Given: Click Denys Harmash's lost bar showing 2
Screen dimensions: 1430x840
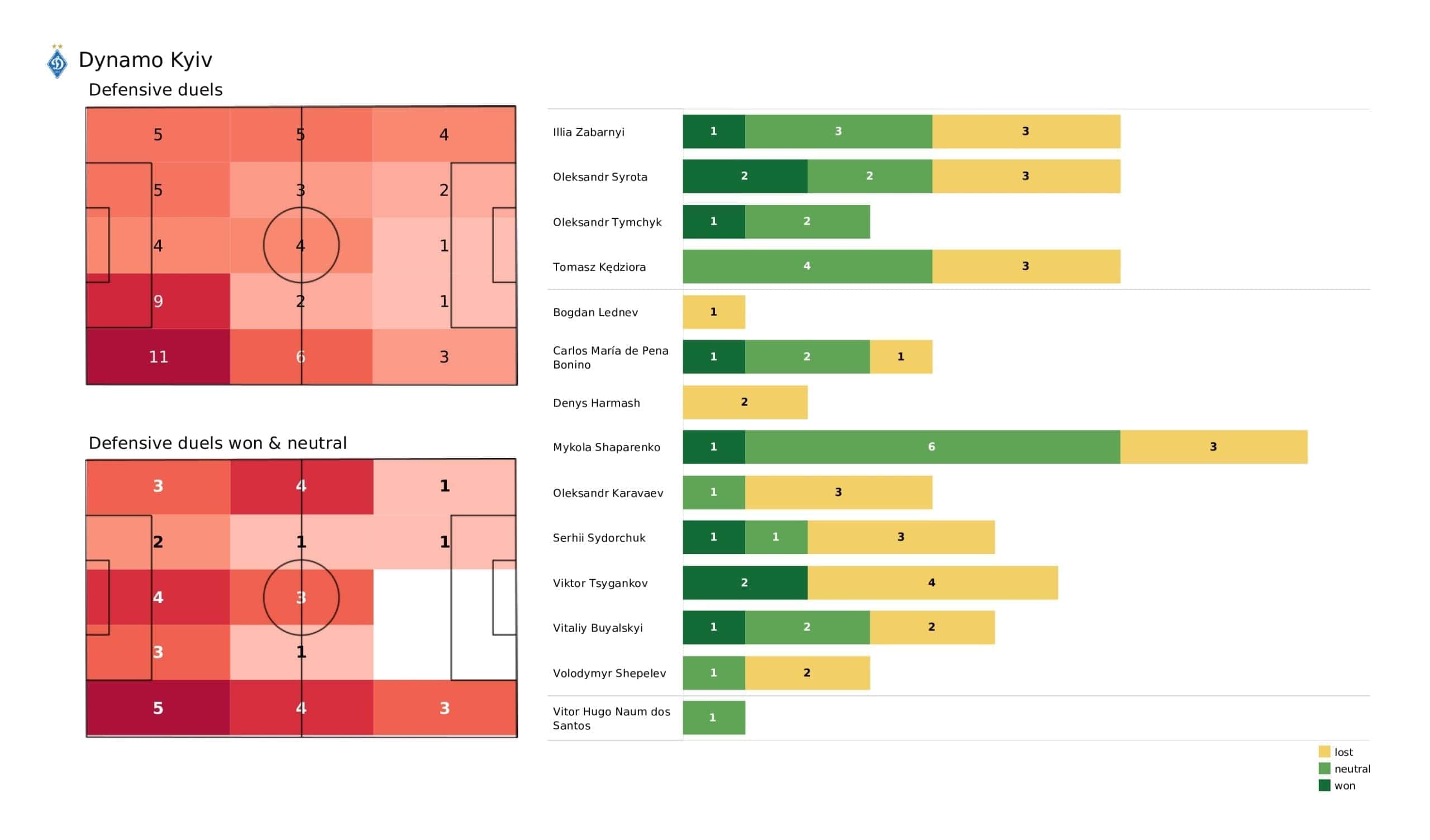Looking at the screenshot, I should (x=745, y=402).
